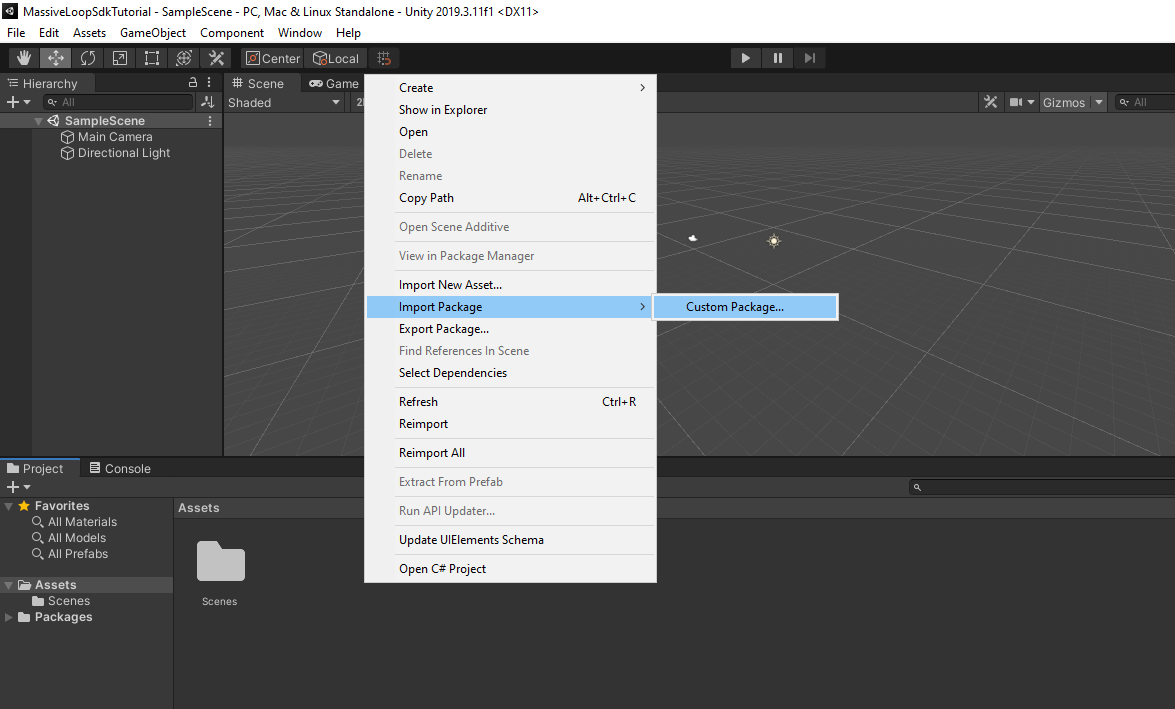Open the custom editor tools icon
The width and height of the screenshot is (1175, 709).
coord(217,58)
